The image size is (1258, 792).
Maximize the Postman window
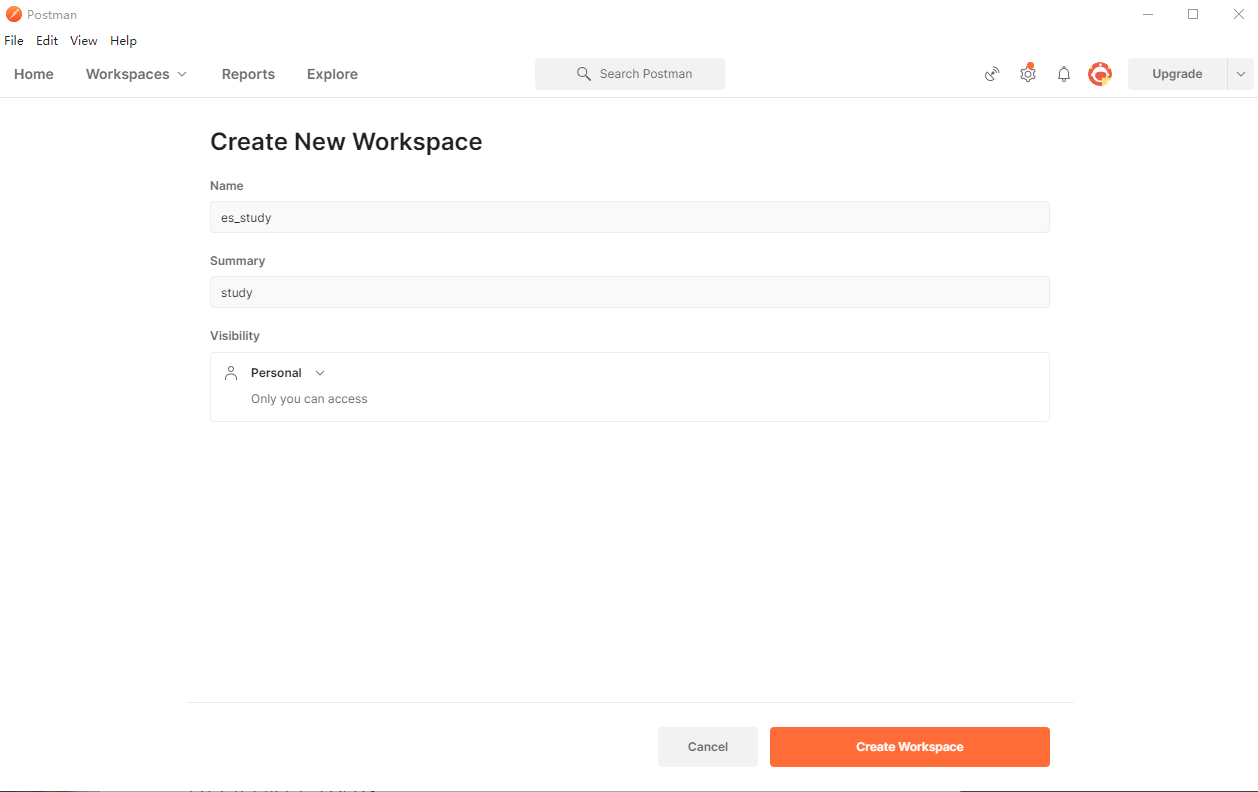click(1193, 14)
